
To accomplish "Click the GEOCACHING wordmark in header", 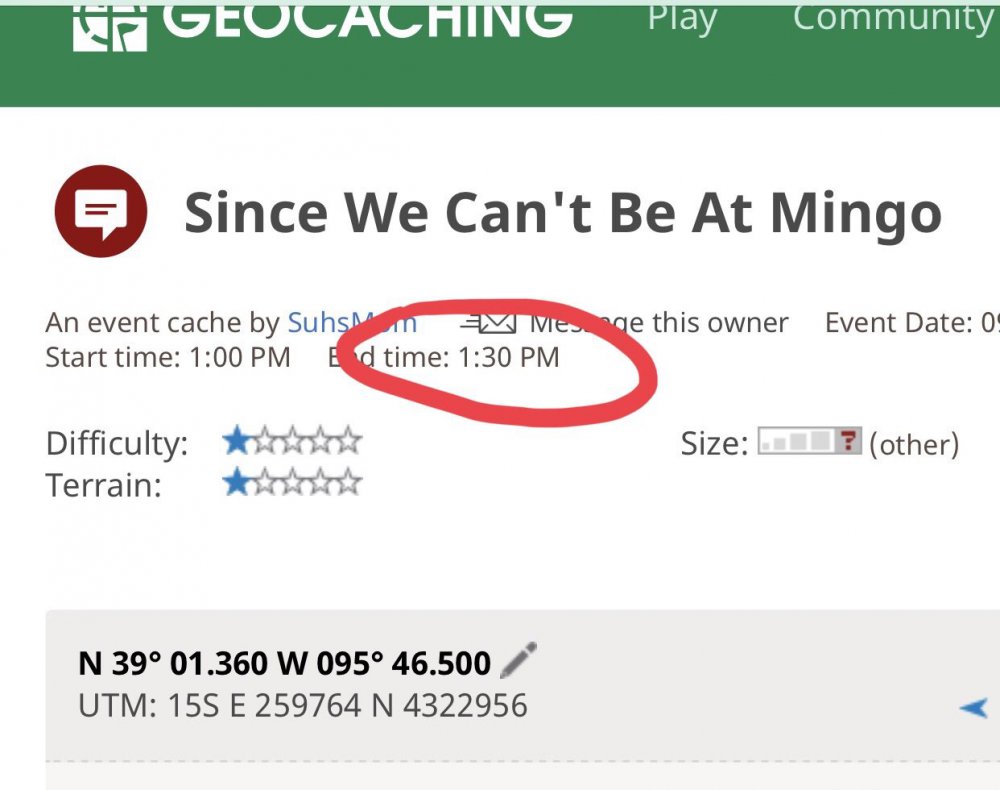I will (x=367, y=21).
